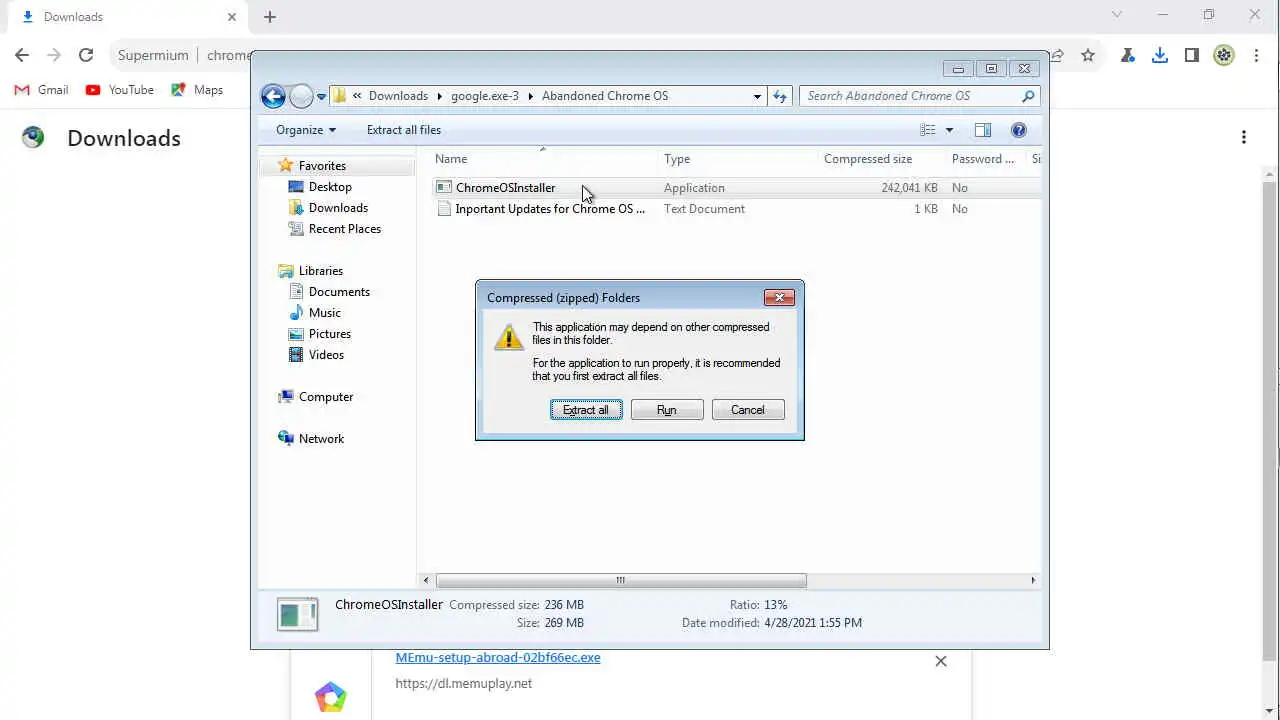This screenshot has height=720, width=1280.
Task: Click the scroll left arrow
Action: point(426,580)
